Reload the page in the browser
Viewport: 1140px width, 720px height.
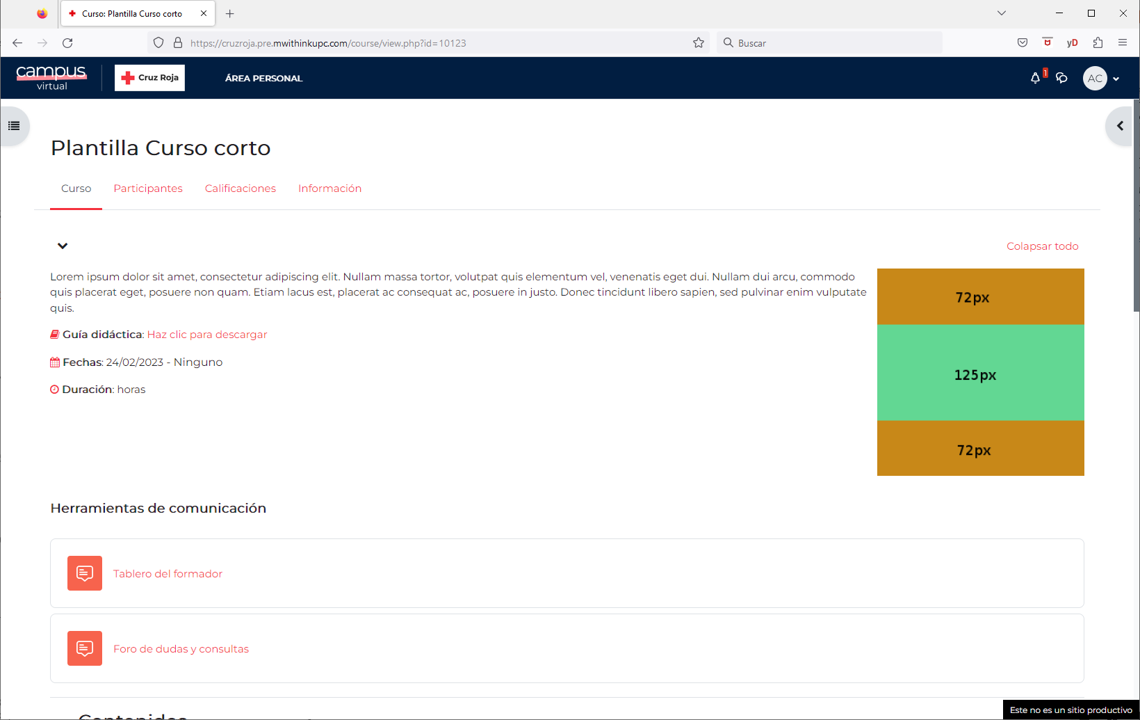67,43
